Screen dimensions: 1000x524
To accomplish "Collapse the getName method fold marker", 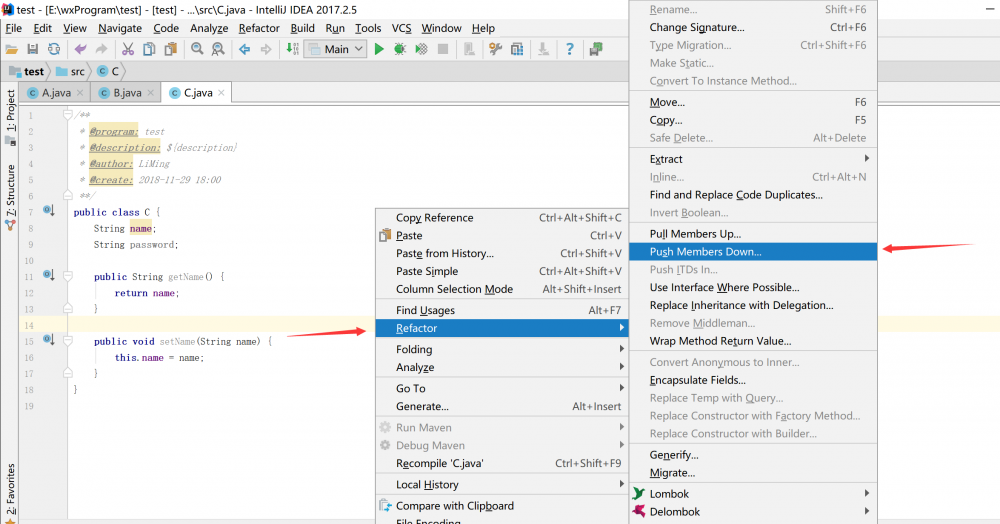I will tap(67, 276).
